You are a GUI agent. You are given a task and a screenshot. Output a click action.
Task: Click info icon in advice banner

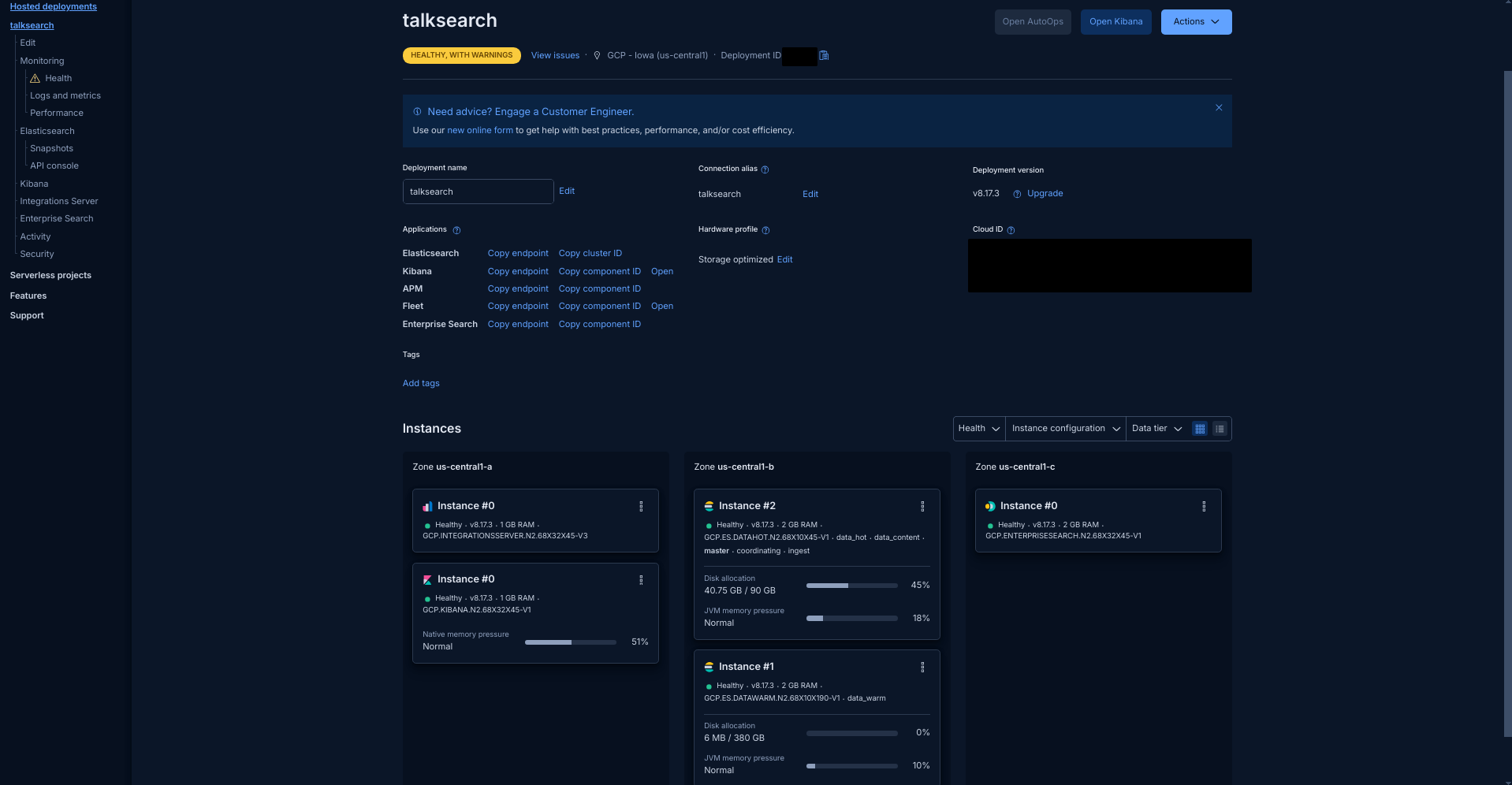[x=417, y=112]
